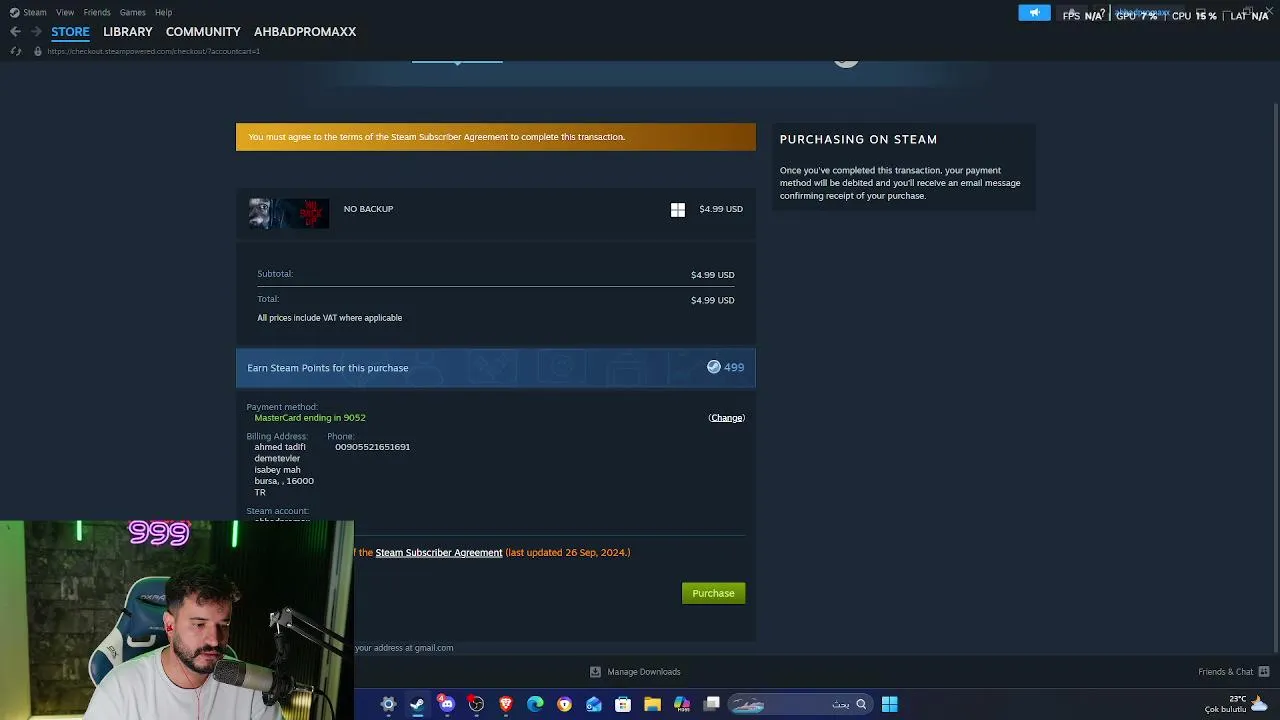The width and height of the screenshot is (1280, 720).
Task: Open the weather widget showing 23°C
Action: [1238, 704]
